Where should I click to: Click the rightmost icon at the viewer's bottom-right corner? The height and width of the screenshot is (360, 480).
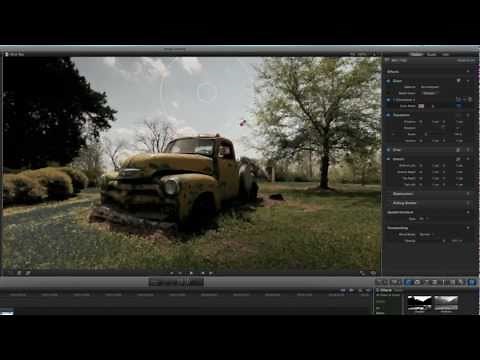tap(373, 273)
